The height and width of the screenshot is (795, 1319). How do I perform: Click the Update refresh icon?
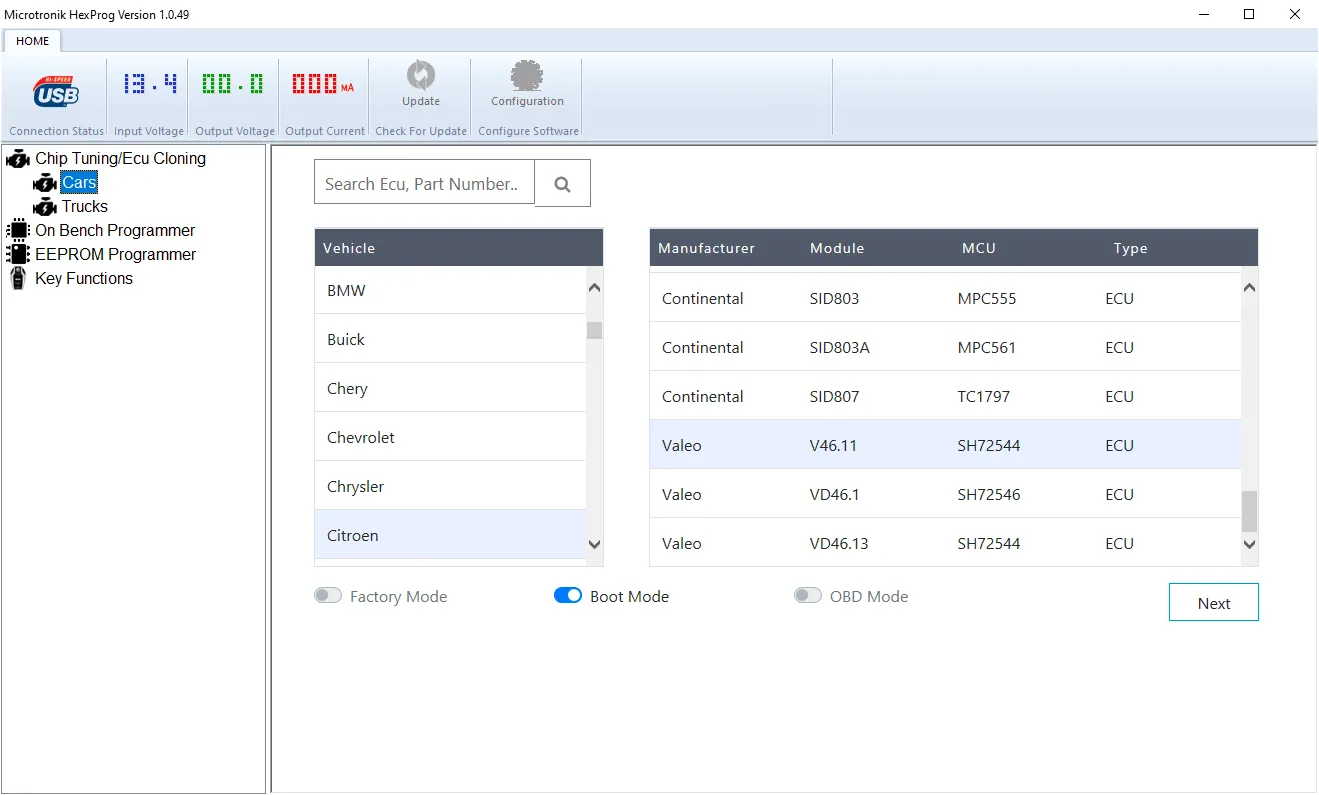[x=421, y=76]
